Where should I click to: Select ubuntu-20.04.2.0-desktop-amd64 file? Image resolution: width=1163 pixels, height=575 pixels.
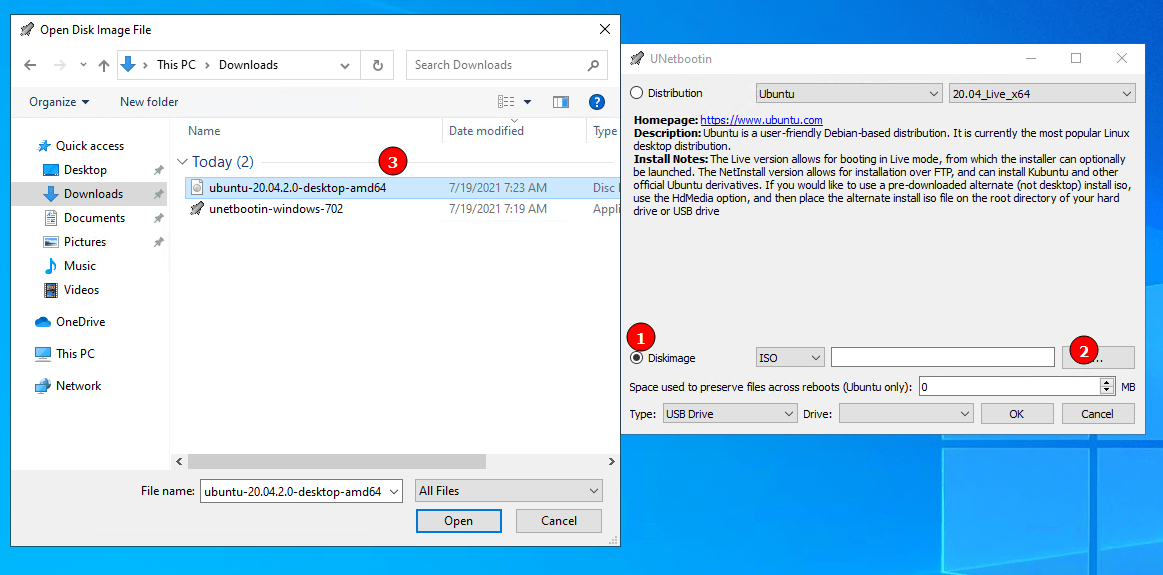(x=297, y=188)
